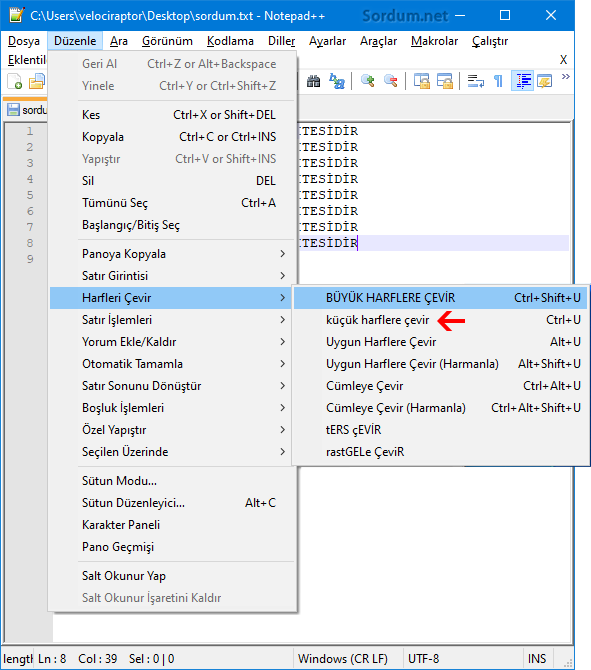
Task: Open the Dosya menu
Action: point(24,41)
